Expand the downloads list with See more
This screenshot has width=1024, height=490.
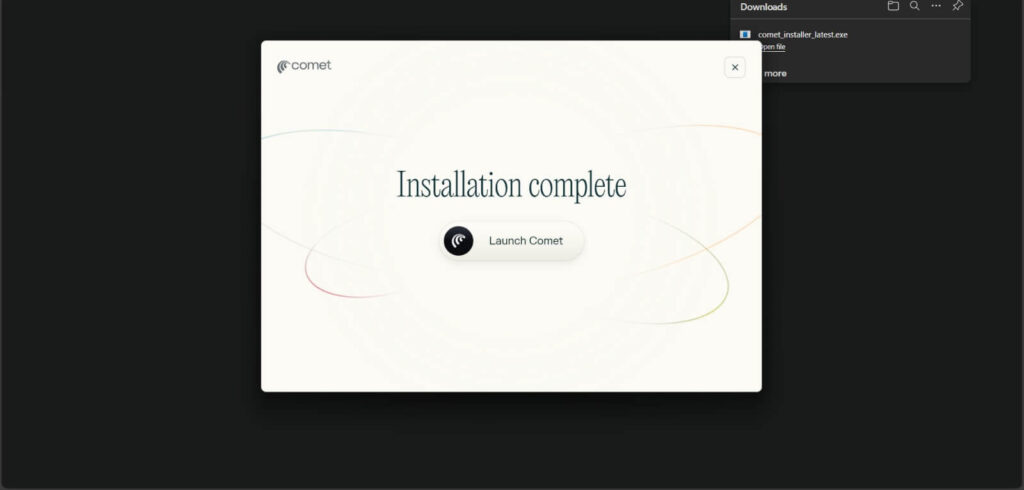(774, 73)
